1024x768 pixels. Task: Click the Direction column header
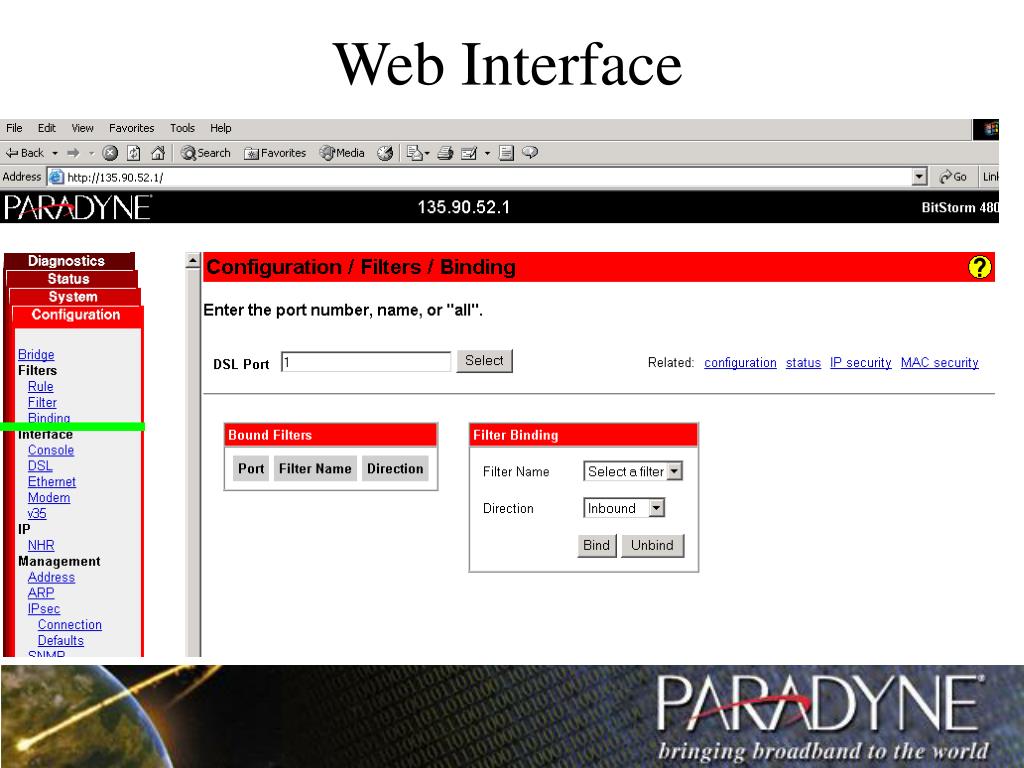tap(395, 468)
